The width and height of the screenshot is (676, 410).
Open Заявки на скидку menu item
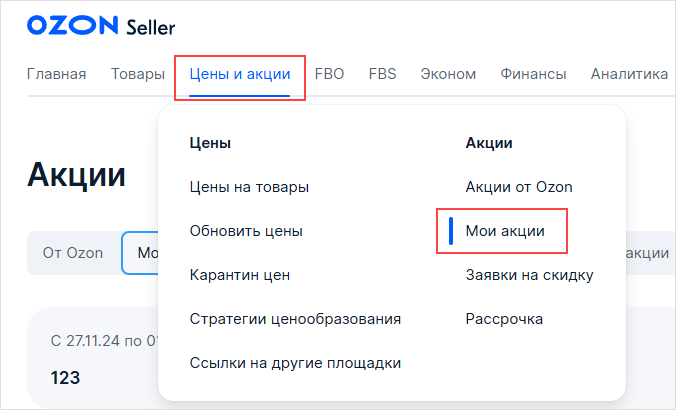point(530,275)
